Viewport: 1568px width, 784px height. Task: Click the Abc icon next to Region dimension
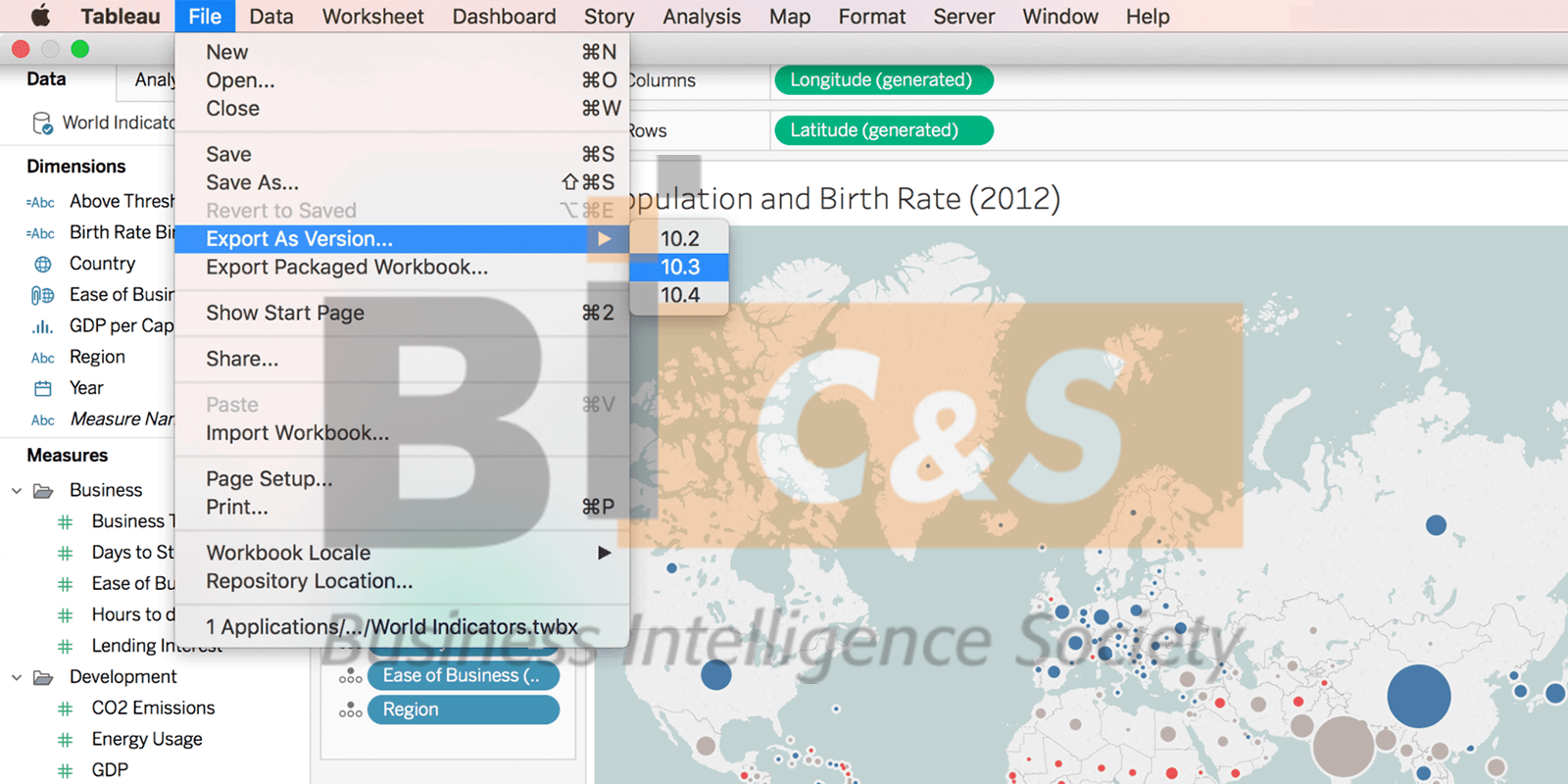click(x=43, y=358)
